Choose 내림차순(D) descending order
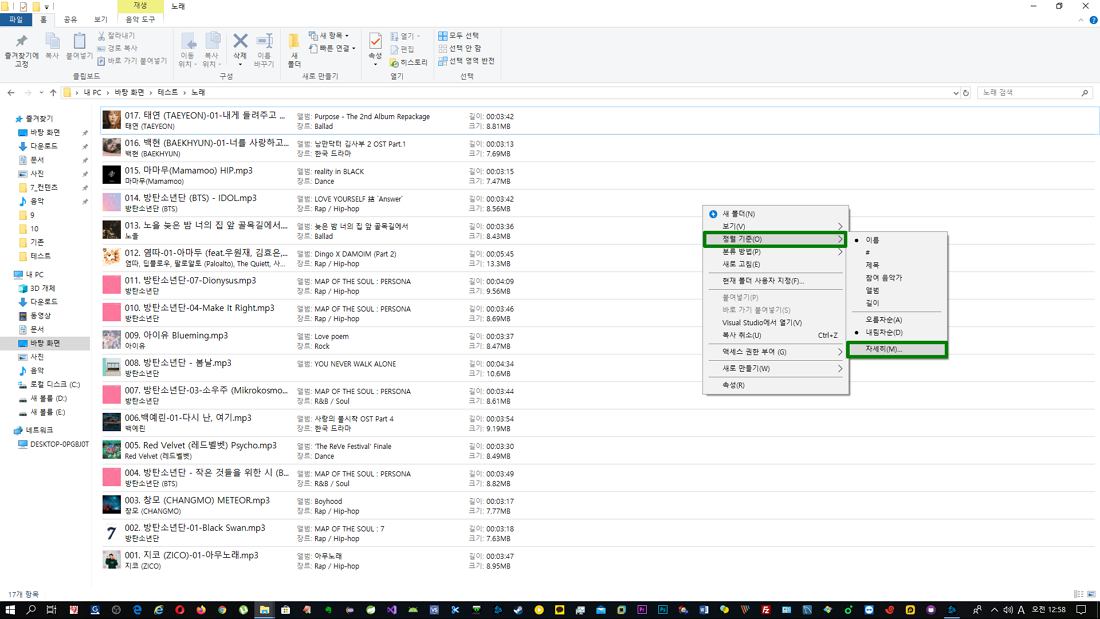Image resolution: width=1100 pixels, height=619 pixels. point(897,333)
